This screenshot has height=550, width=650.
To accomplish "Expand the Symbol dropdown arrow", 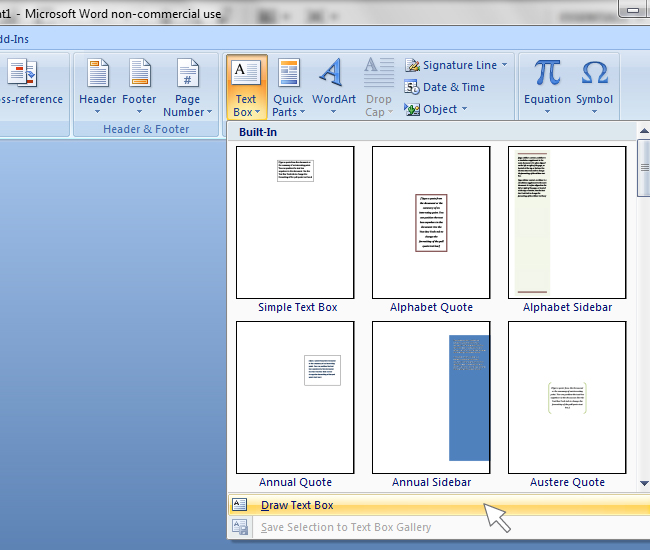I will [x=594, y=112].
